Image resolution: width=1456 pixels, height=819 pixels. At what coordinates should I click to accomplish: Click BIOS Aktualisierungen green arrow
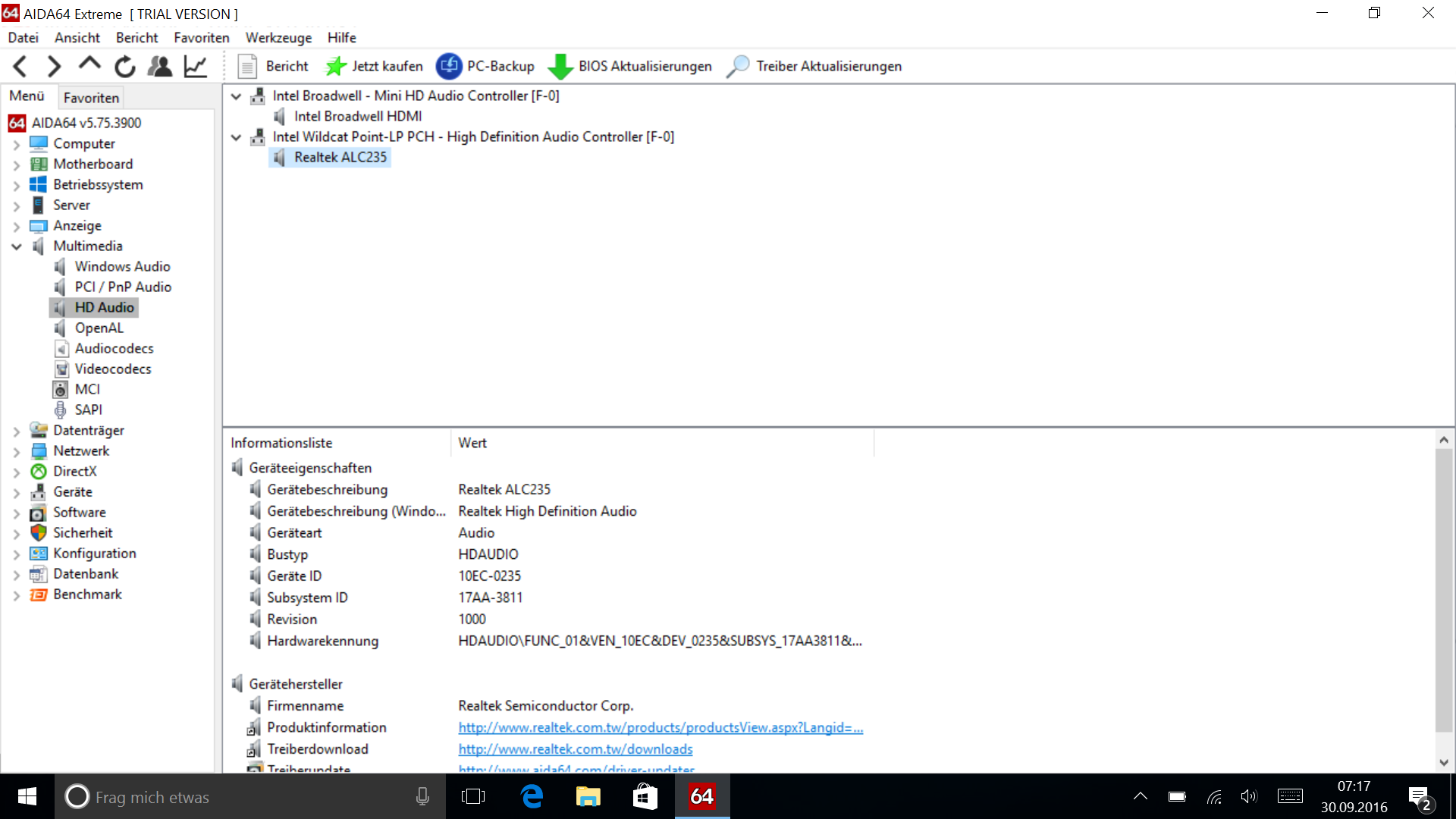pyautogui.click(x=560, y=67)
